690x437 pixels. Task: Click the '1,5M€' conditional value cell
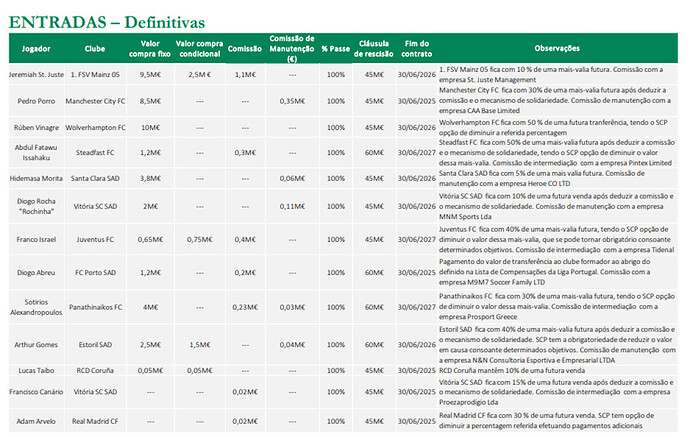pyautogui.click(x=200, y=345)
